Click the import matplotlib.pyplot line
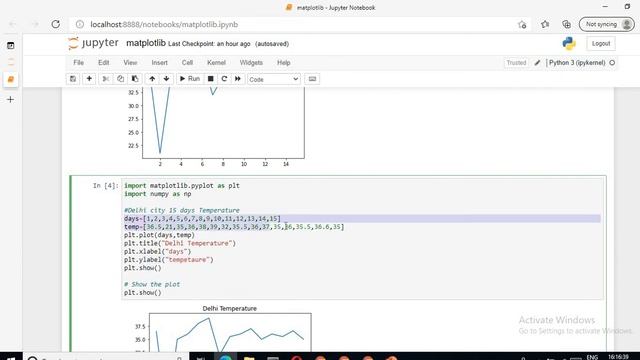 [182, 186]
